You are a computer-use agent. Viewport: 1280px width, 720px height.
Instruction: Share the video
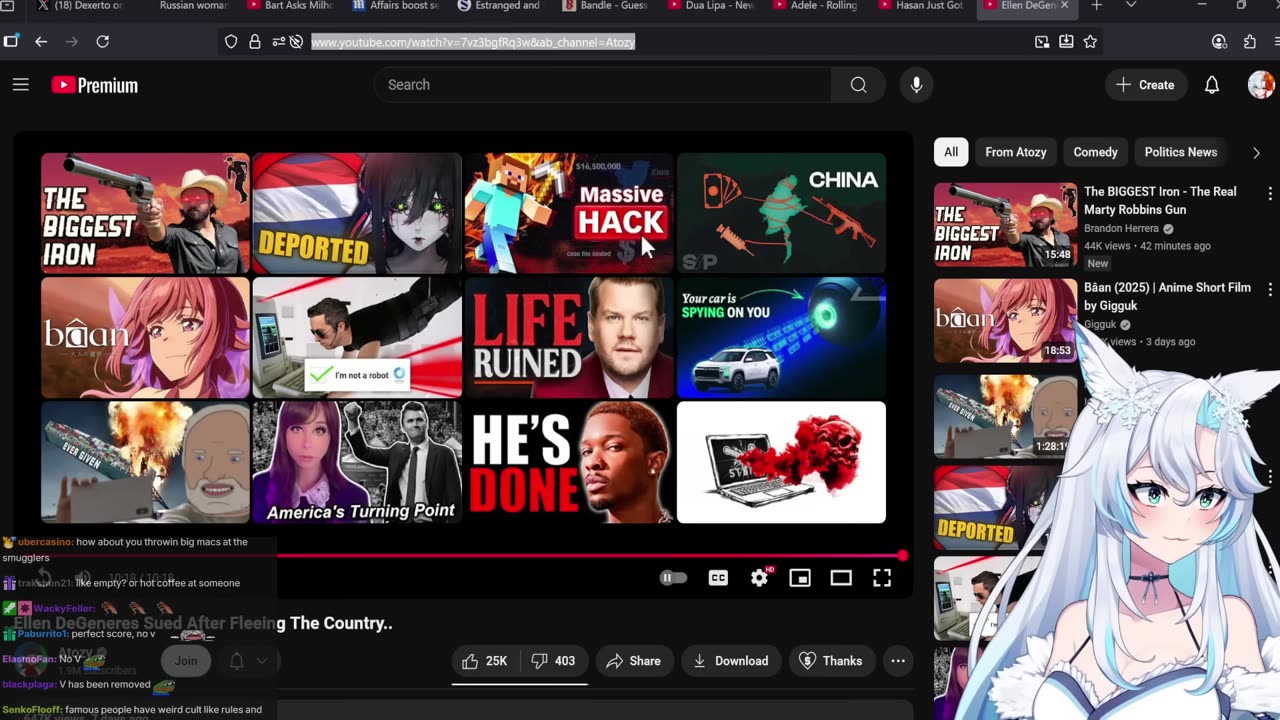click(x=633, y=661)
